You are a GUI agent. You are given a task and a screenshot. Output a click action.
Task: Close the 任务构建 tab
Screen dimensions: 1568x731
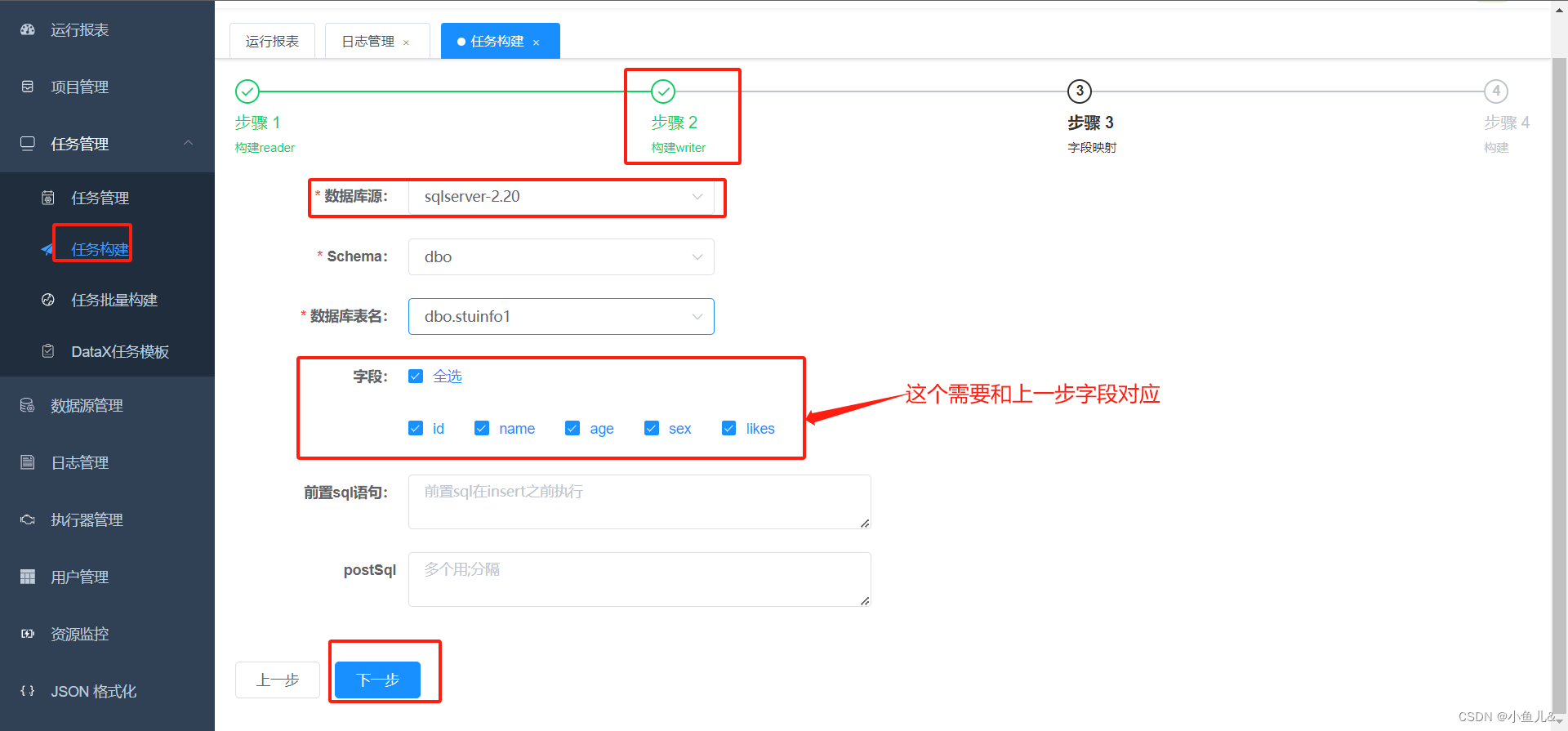coord(536,42)
